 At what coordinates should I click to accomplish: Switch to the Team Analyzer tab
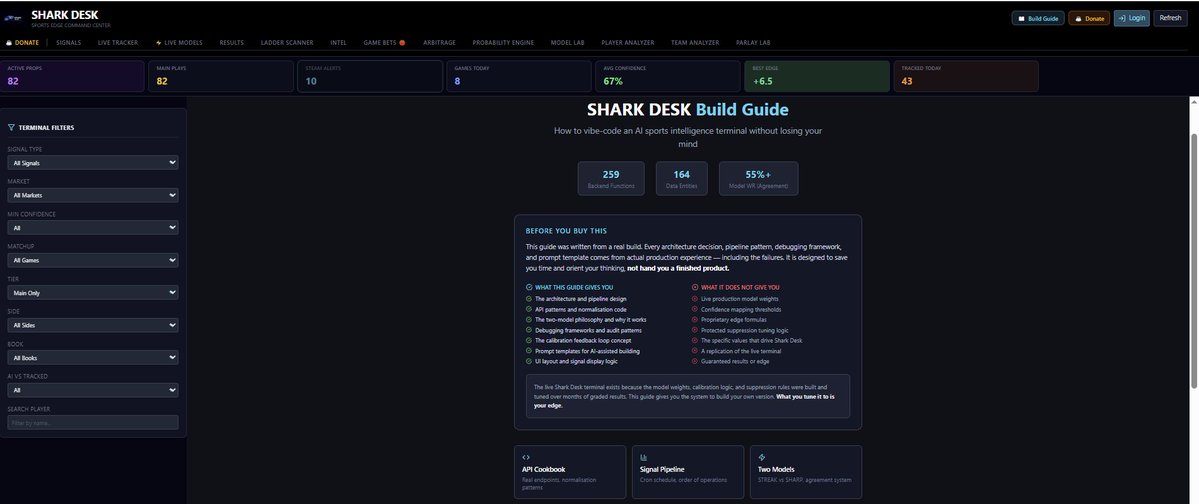(x=695, y=43)
